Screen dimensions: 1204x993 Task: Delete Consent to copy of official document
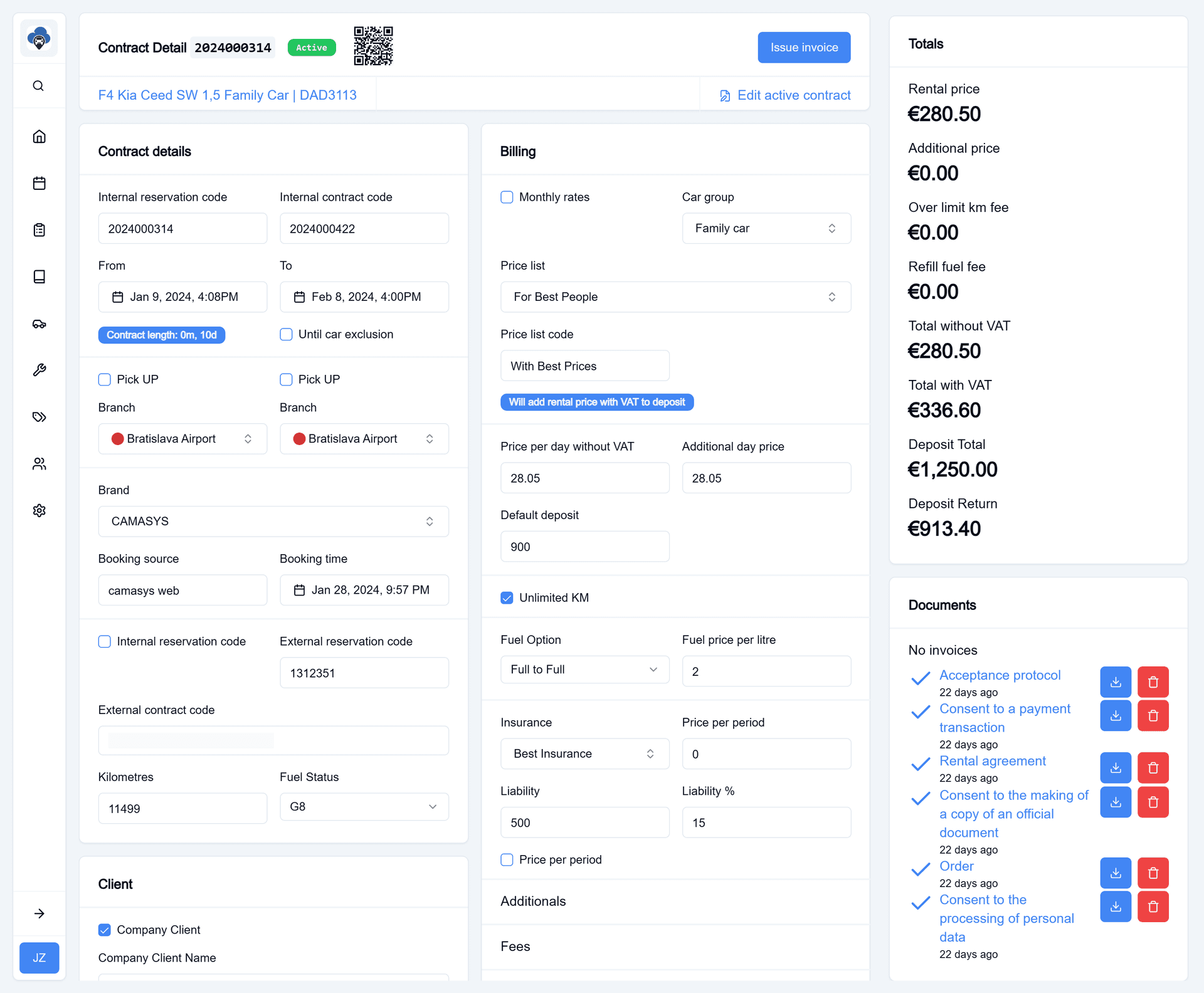(1153, 802)
